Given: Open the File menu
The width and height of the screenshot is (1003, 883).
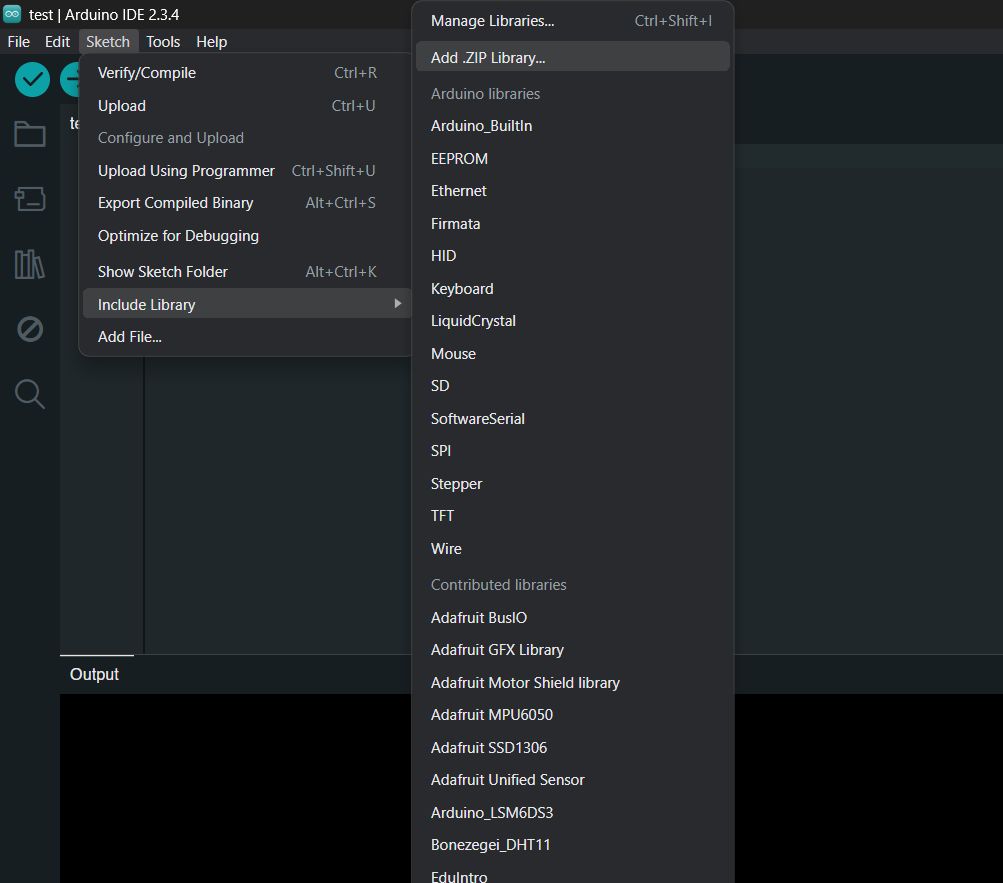Looking at the screenshot, I should point(19,42).
